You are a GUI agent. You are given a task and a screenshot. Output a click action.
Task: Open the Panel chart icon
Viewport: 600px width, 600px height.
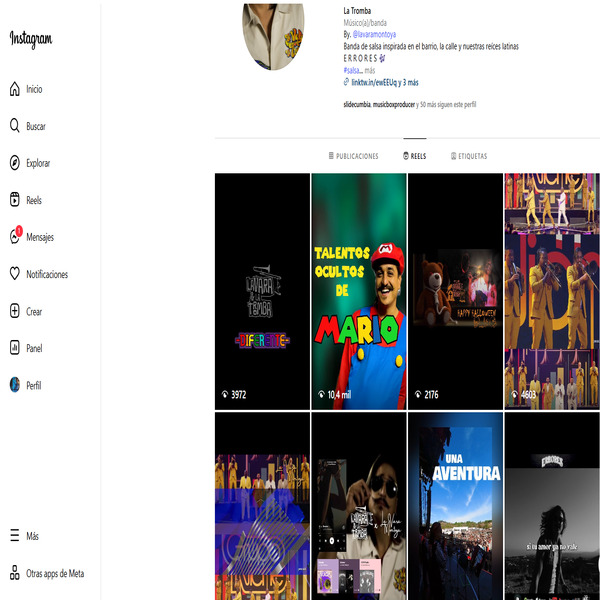pyautogui.click(x=15, y=348)
